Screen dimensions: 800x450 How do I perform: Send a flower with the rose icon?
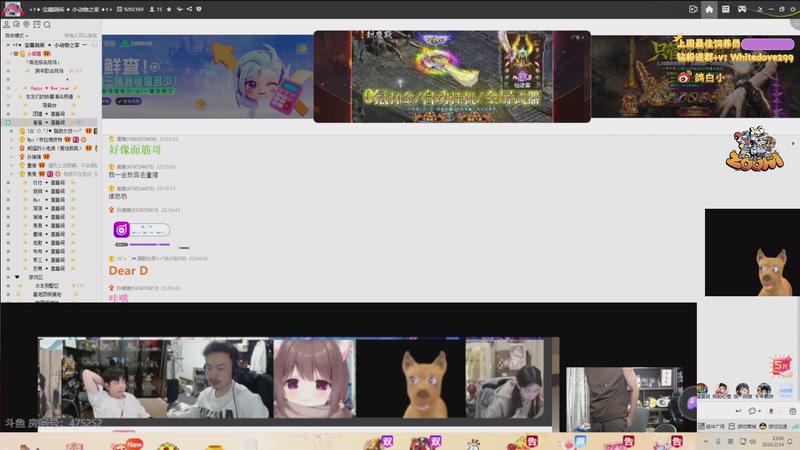click(x=771, y=411)
